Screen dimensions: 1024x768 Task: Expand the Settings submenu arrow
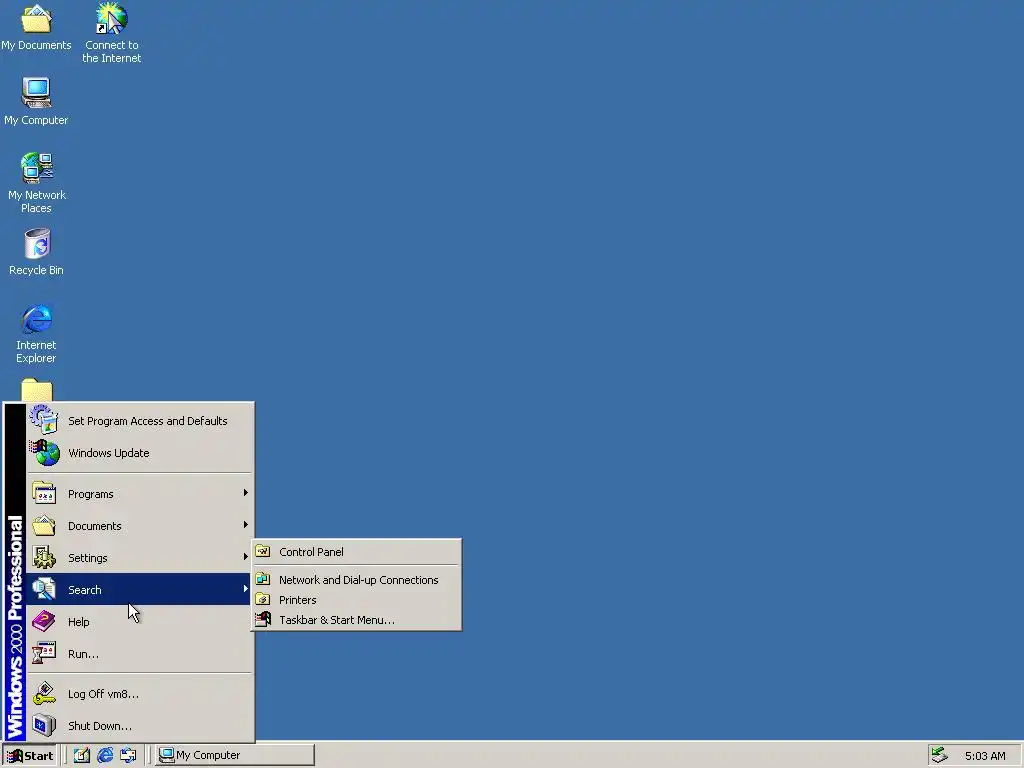click(x=246, y=557)
